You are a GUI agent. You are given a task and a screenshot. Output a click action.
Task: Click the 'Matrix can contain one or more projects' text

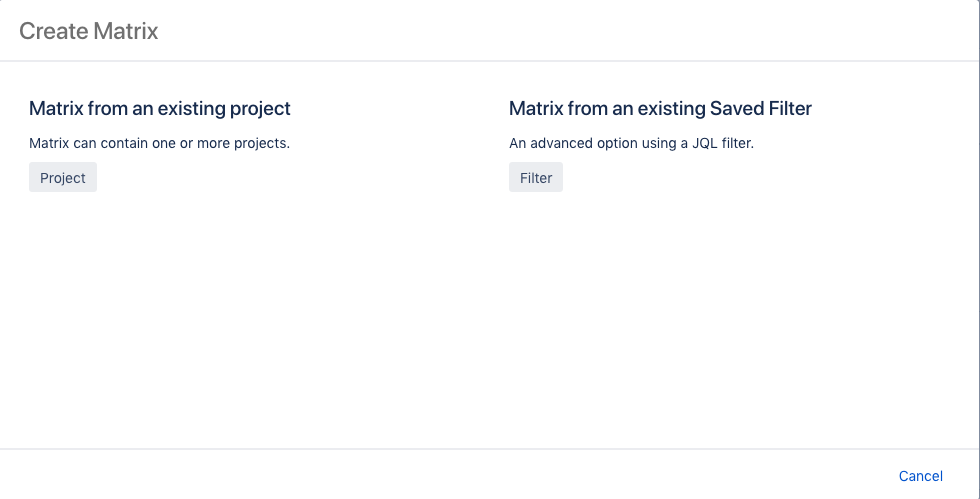click(x=159, y=143)
